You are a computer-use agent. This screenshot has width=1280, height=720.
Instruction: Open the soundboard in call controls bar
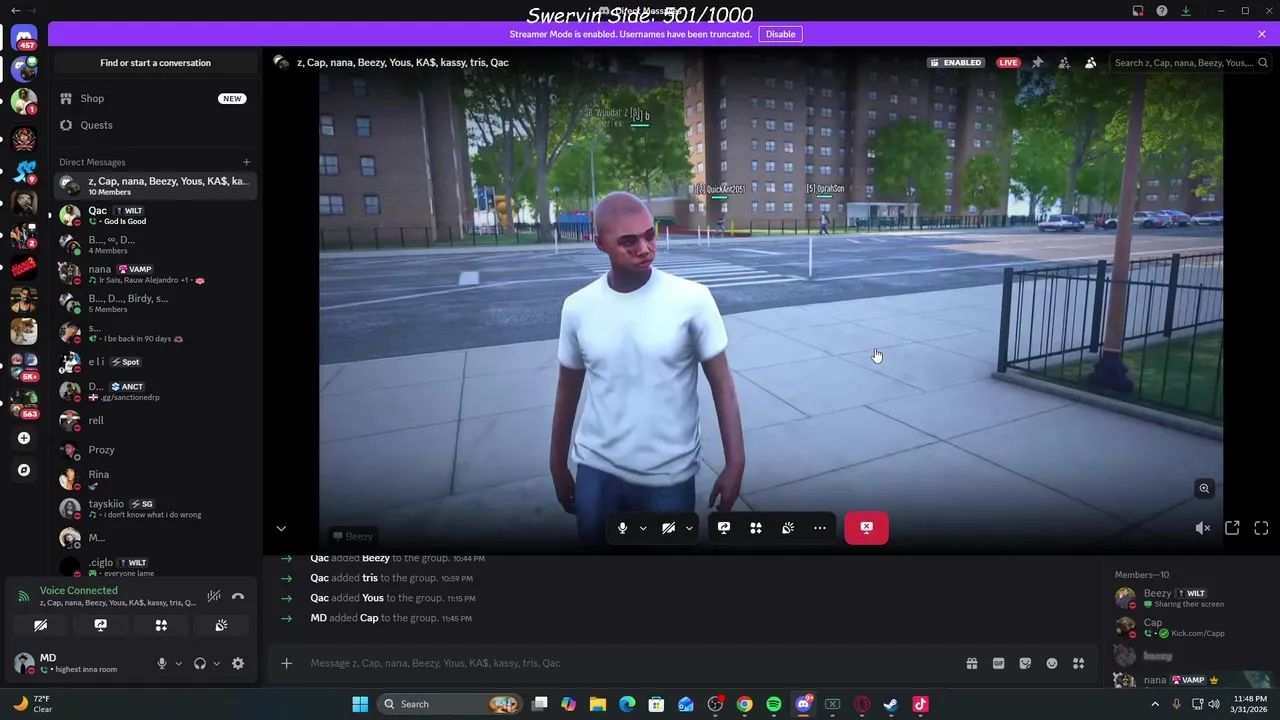pos(788,528)
